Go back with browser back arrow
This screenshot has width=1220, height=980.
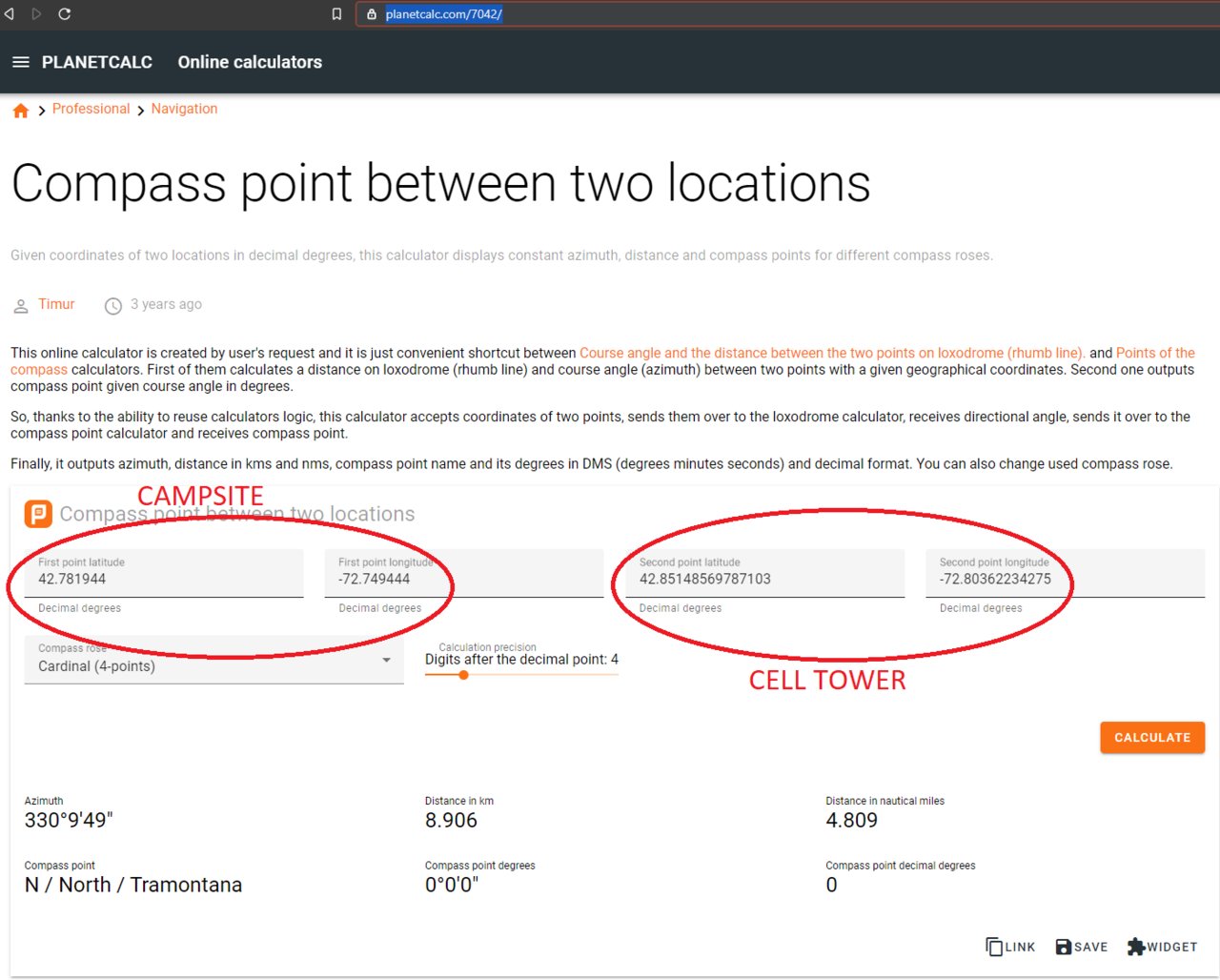pyautogui.click(x=10, y=14)
